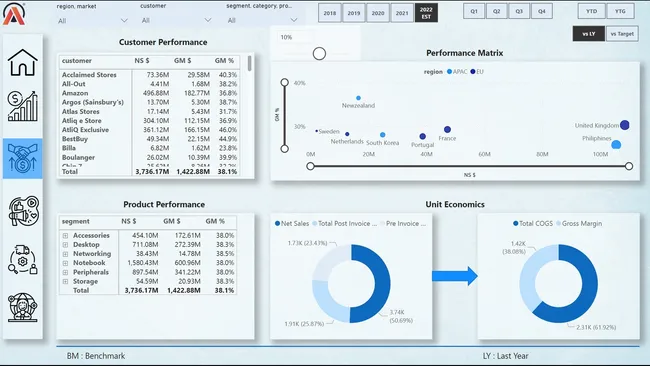Sort customer table by GM % header
The width and height of the screenshot is (650, 366).
pyautogui.click(x=224, y=61)
